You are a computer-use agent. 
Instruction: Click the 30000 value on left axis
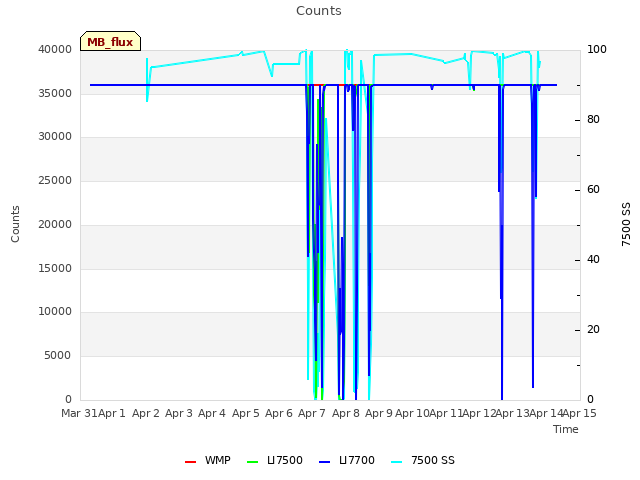point(55,137)
